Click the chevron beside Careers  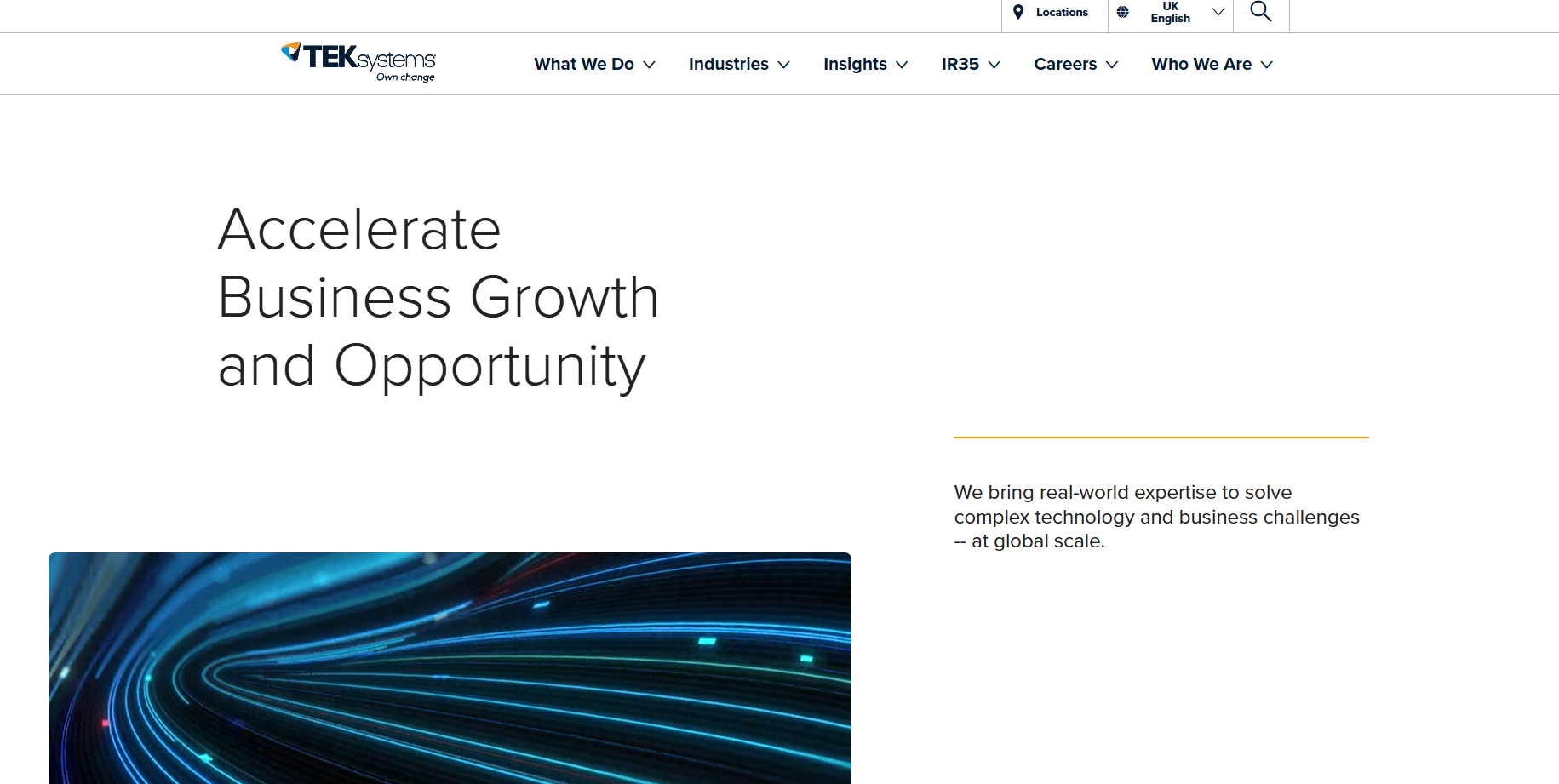point(1112,65)
